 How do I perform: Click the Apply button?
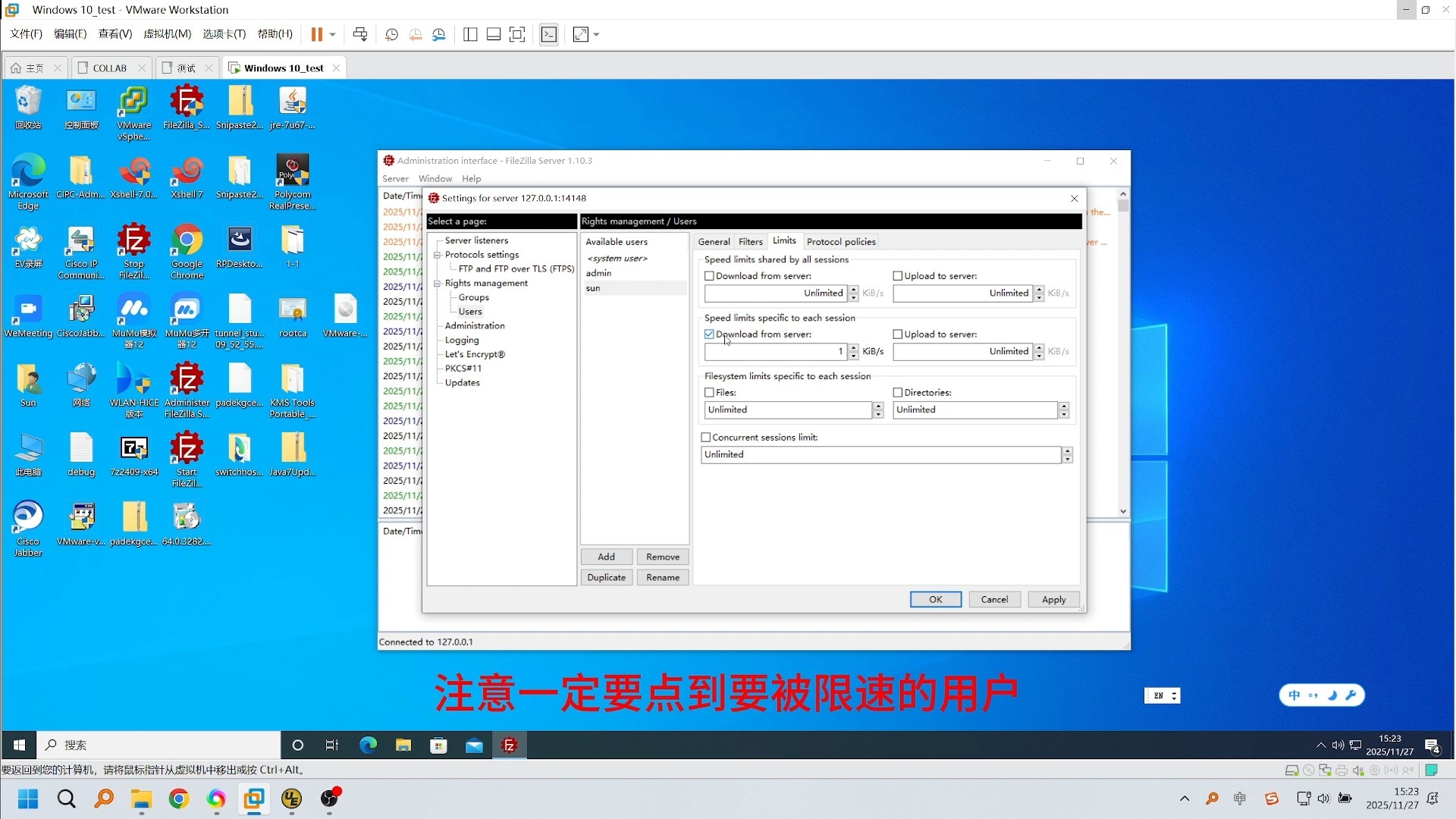(x=1053, y=600)
